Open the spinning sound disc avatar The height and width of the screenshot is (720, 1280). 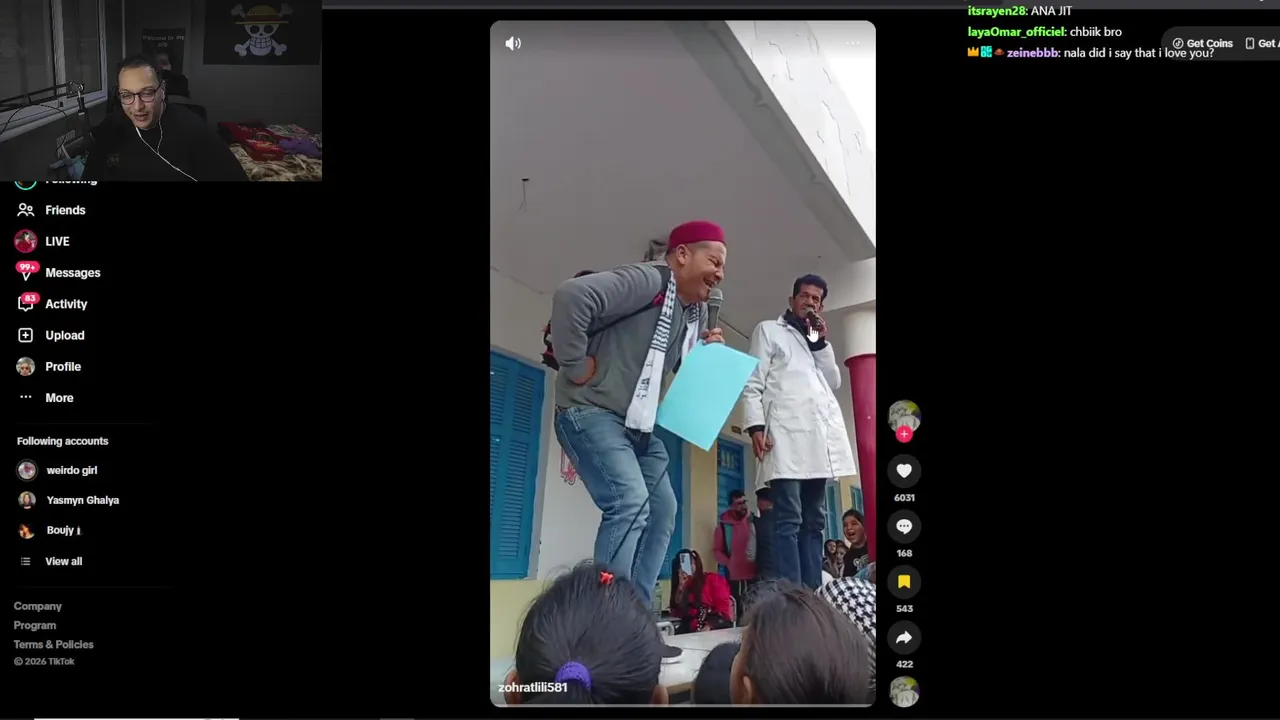coord(904,692)
